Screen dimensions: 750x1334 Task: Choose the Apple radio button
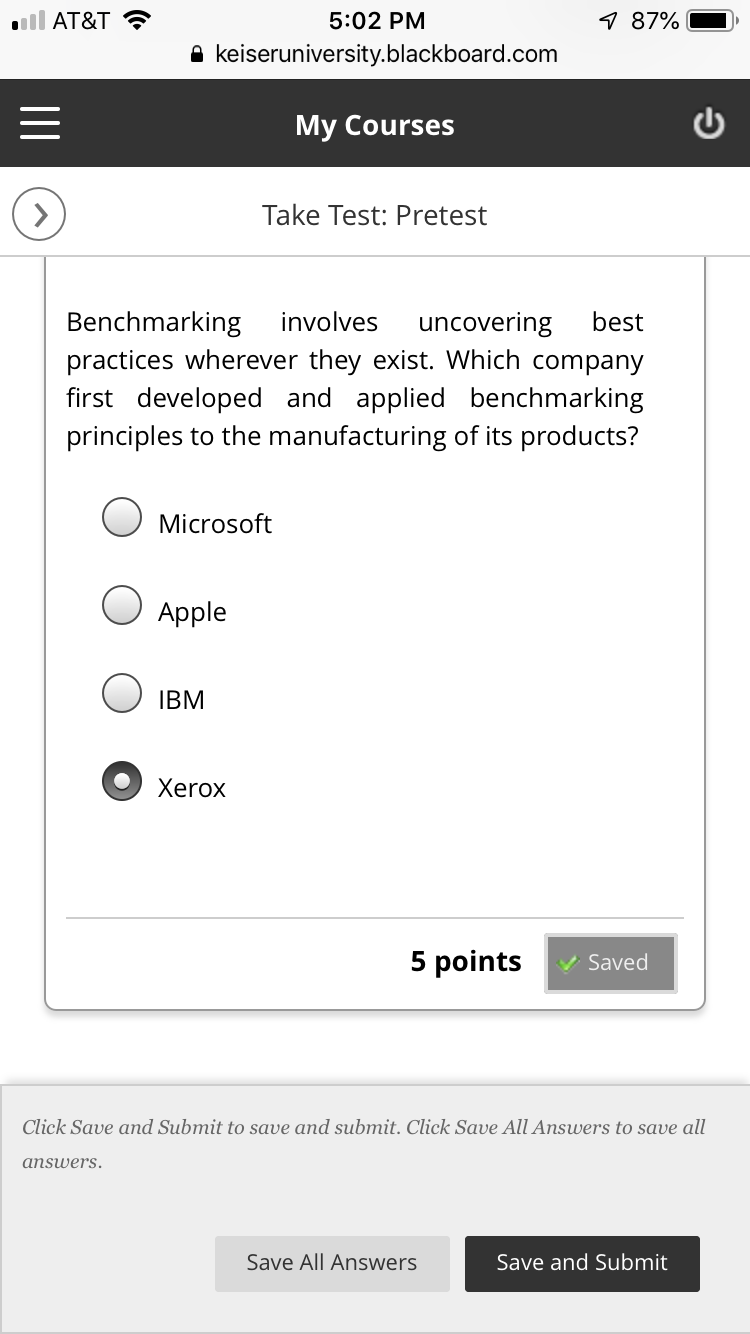click(122, 605)
